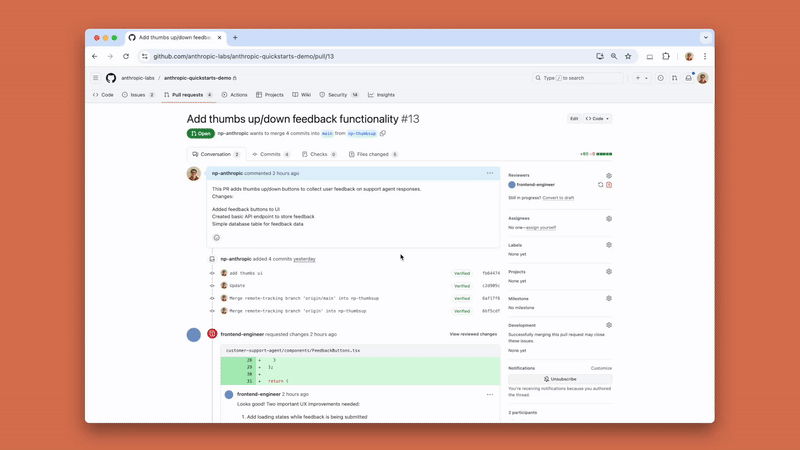The height and width of the screenshot is (450, 800).
Task: Open the Actions repository tab
Action: pos(235,95)
